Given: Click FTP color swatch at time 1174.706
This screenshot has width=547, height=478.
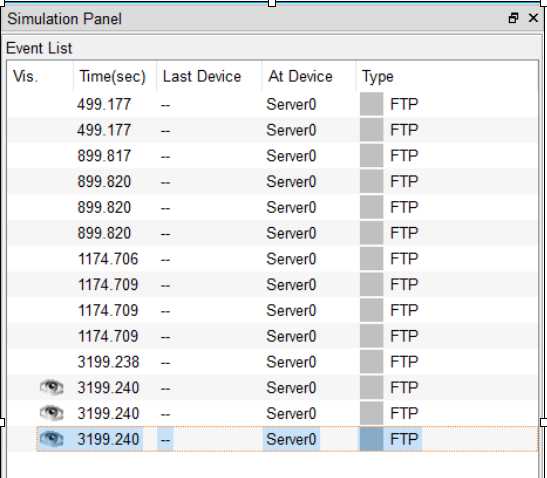Looking at the screenshot, I should (x=372, y=259).
